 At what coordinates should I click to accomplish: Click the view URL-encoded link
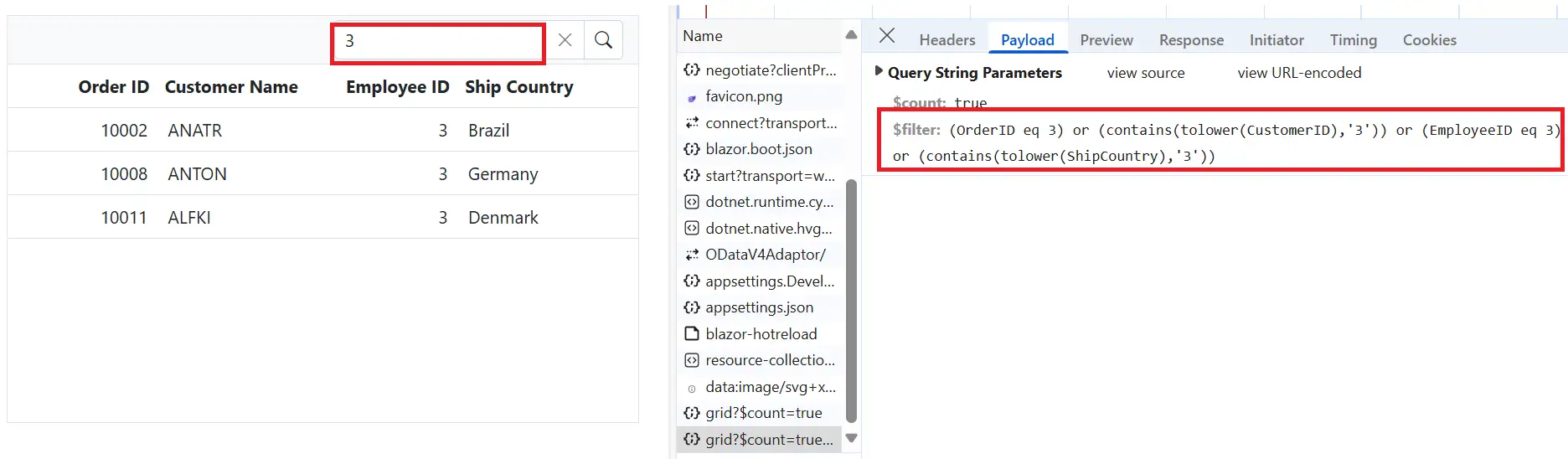pos(1299,73)
